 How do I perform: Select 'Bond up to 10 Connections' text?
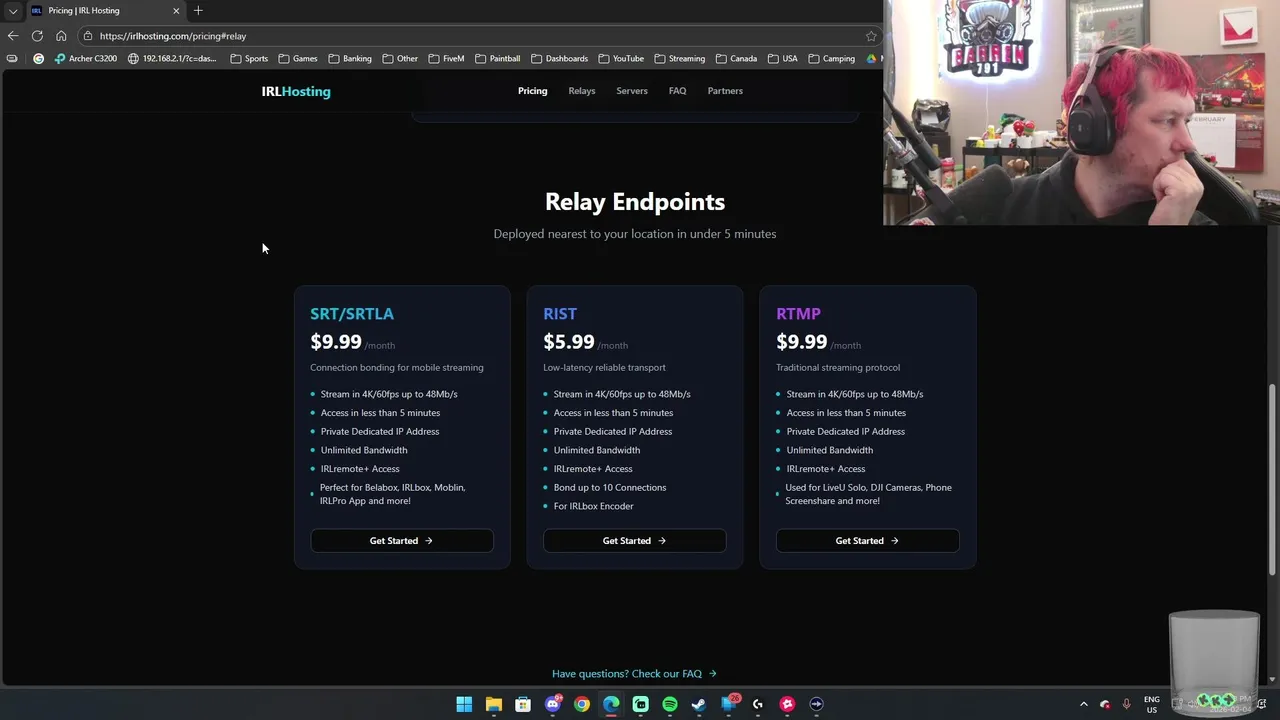click(610, 487)
